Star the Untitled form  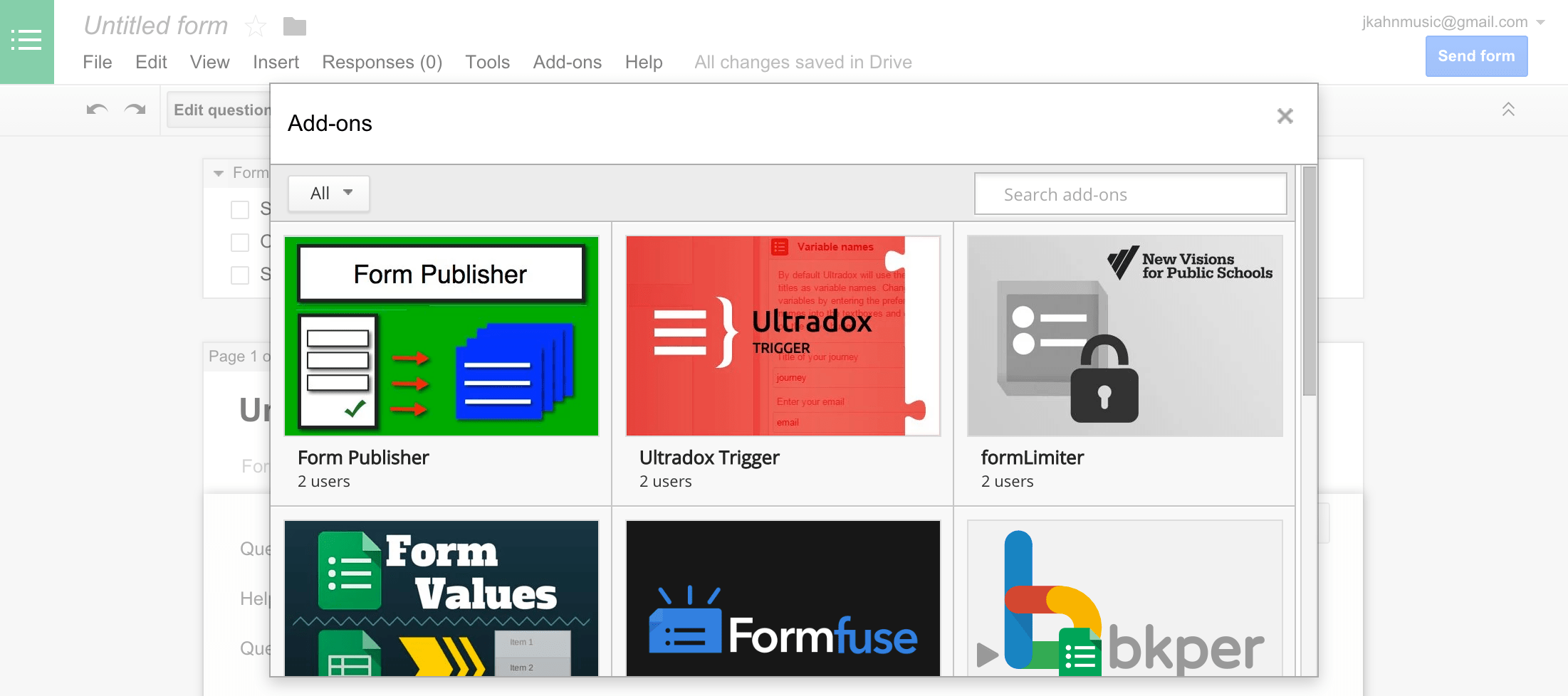point(255,26)
